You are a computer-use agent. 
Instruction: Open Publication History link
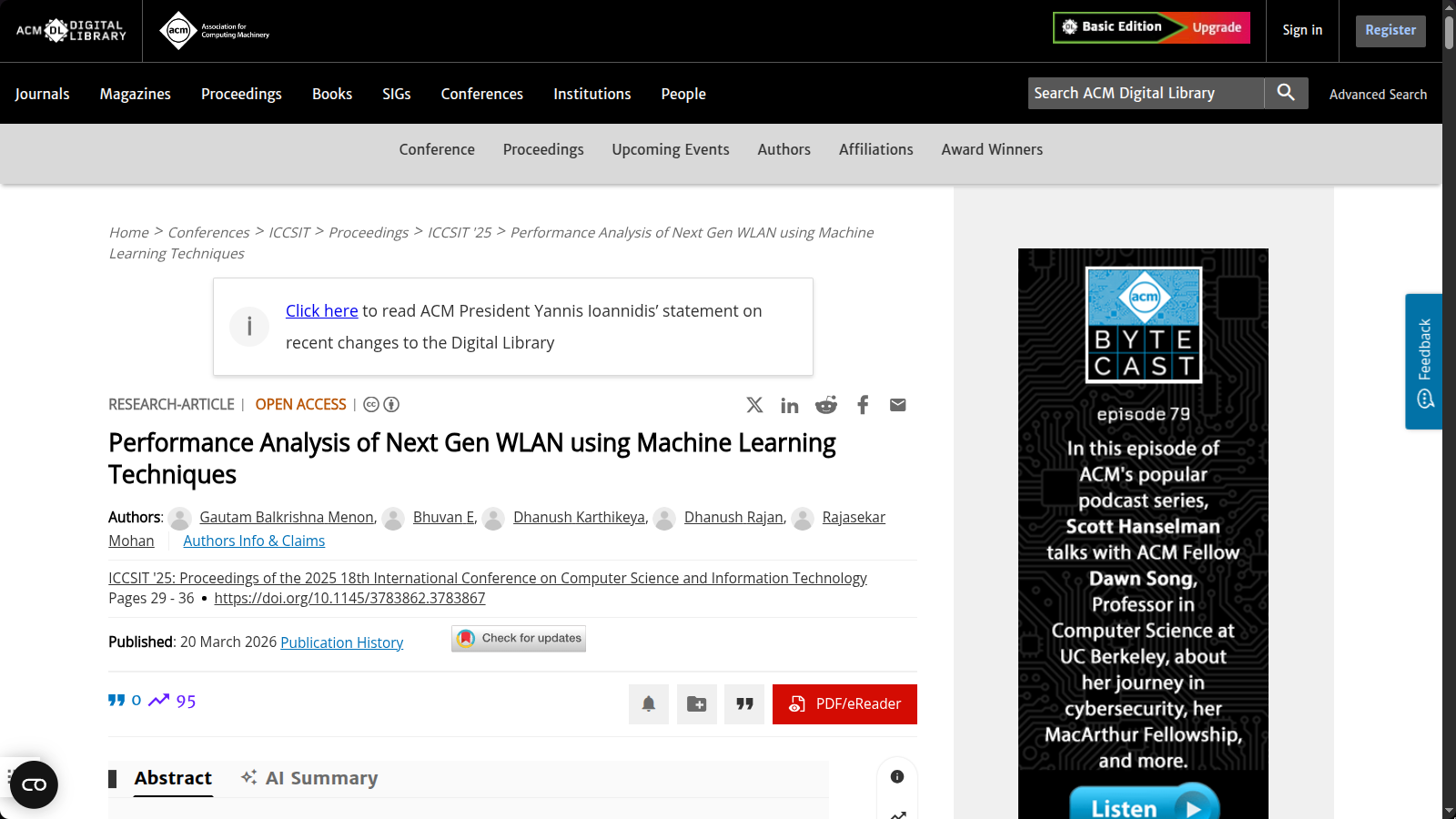click(341, 642)
